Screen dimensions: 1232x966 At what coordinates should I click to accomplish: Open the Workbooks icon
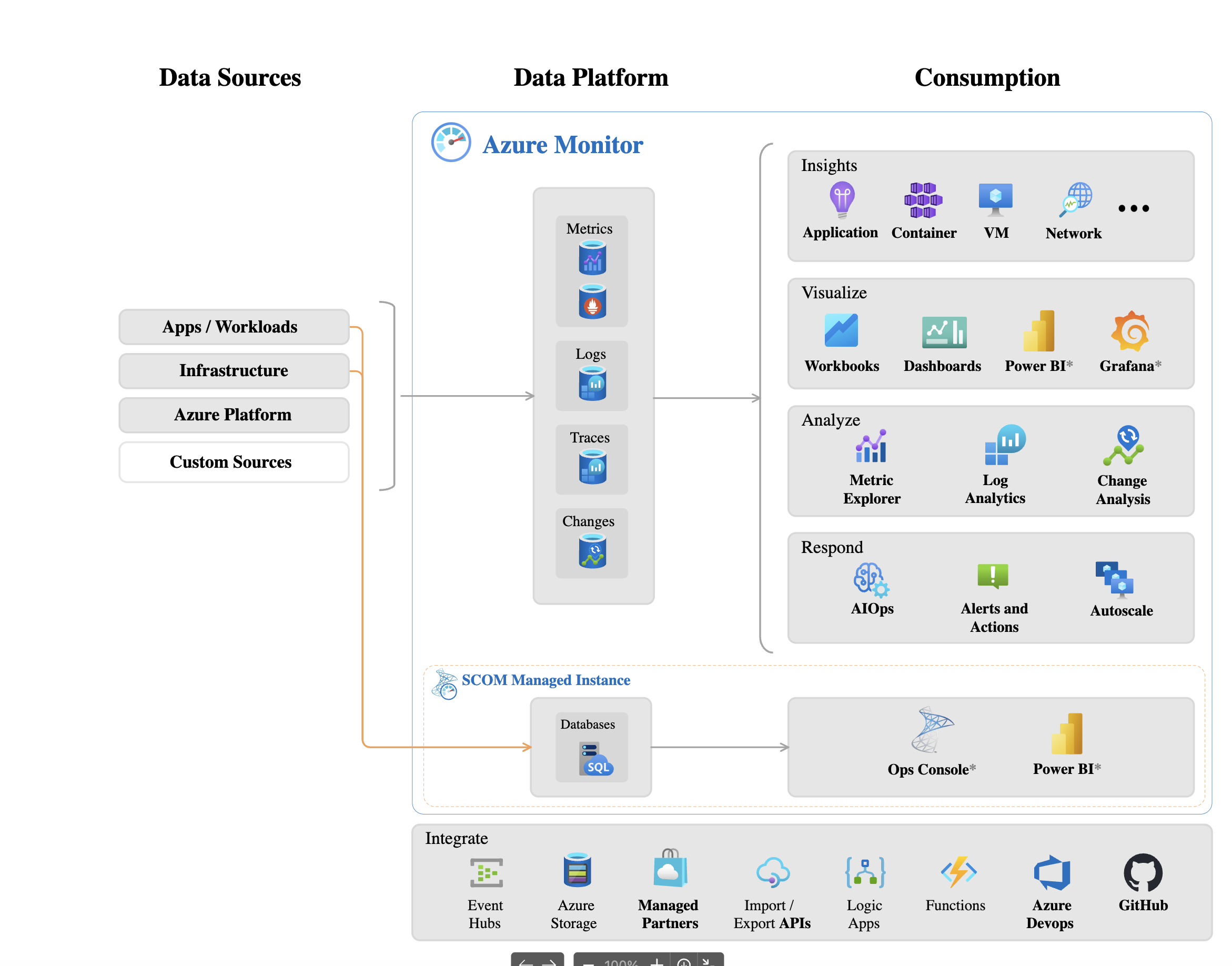pos(841,330)
